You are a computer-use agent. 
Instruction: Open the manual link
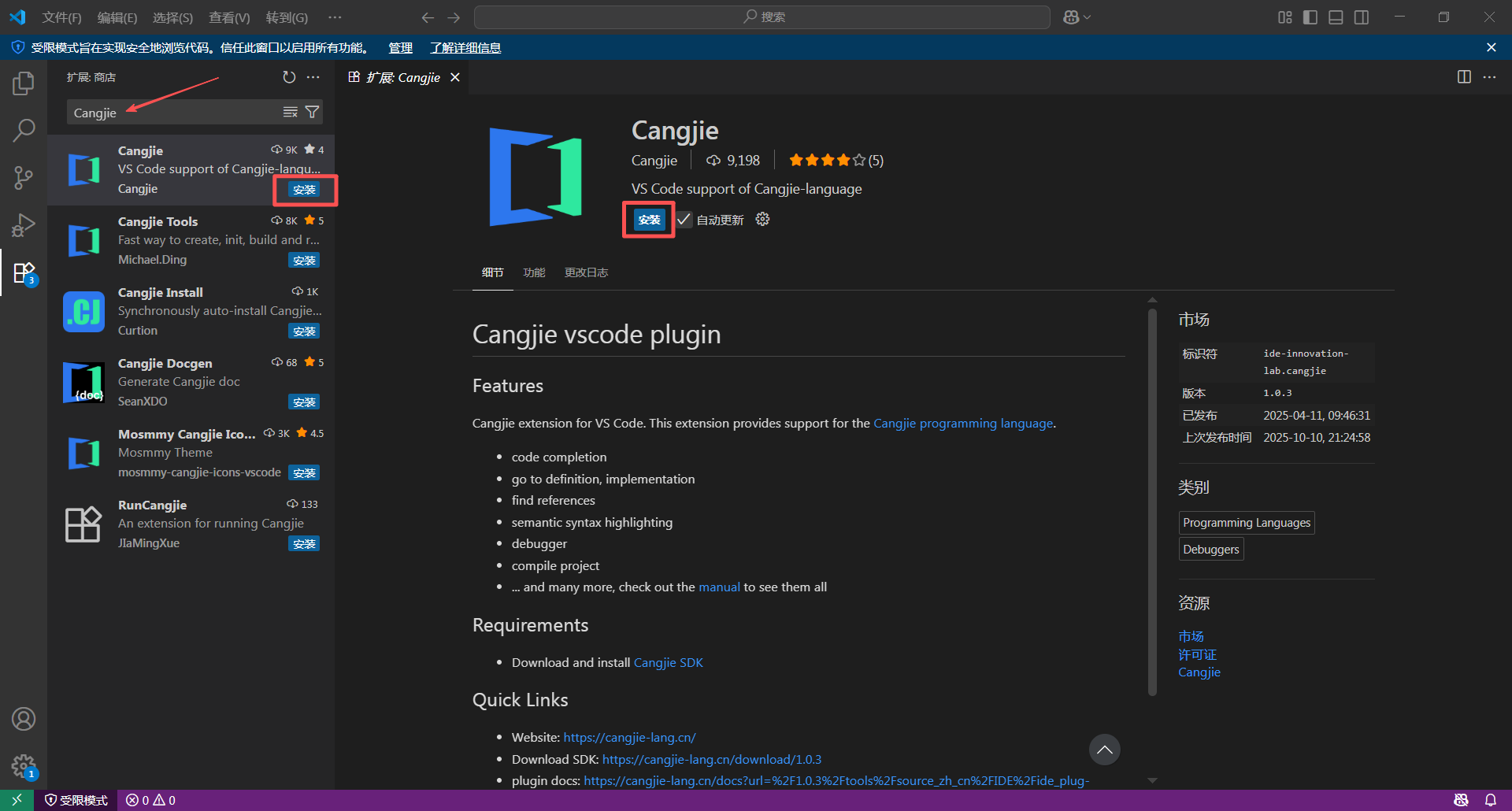point(719,587)
